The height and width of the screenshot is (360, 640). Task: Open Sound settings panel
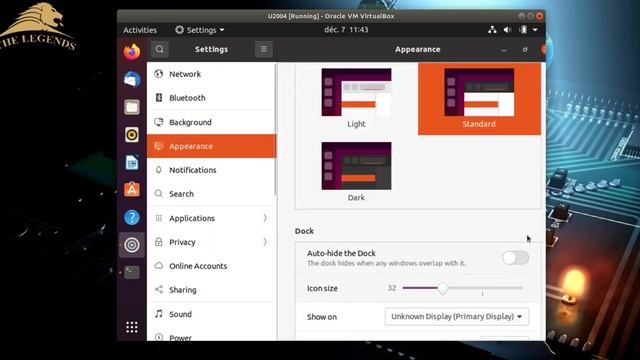coord(211,314)
